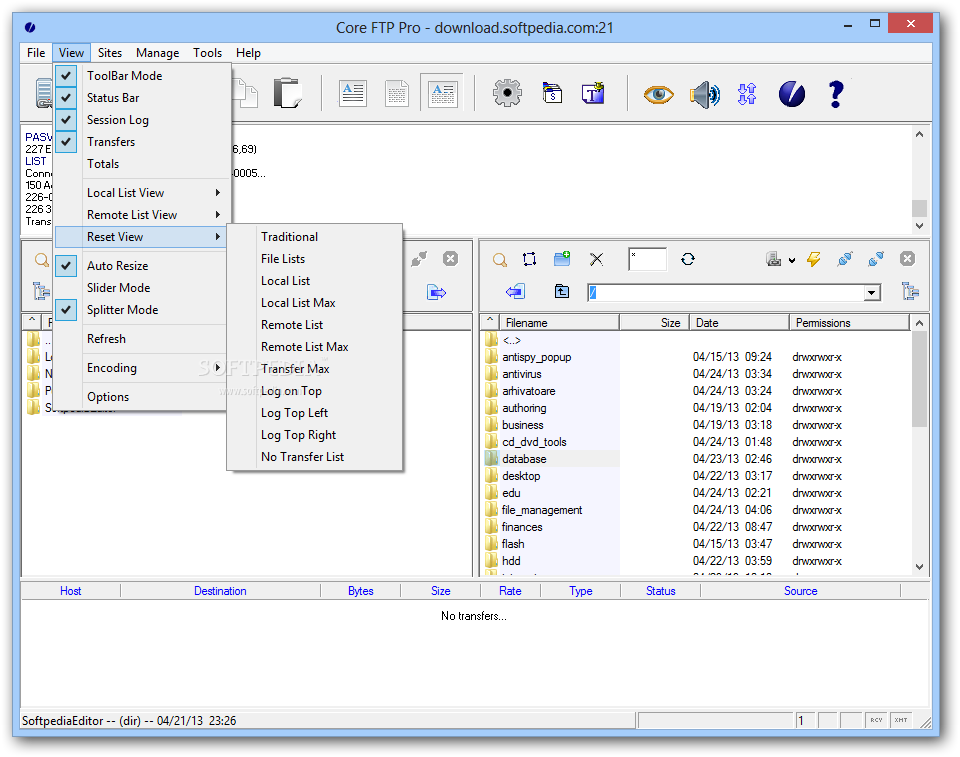Open Options from View menu
The image size is (960, 757).
(143, 397)
